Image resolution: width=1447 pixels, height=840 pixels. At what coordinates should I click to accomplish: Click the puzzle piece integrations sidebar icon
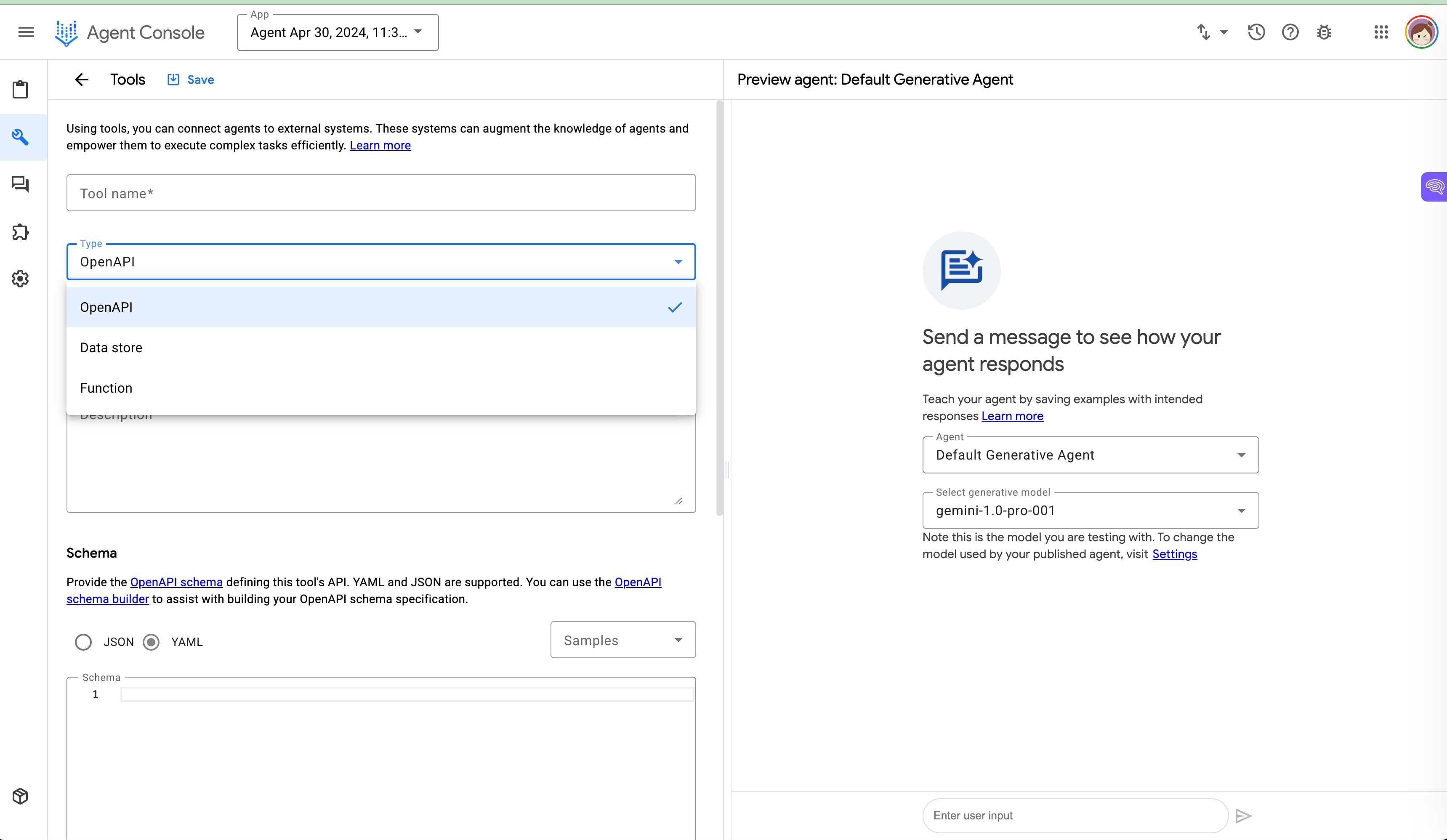pos(21,232)
